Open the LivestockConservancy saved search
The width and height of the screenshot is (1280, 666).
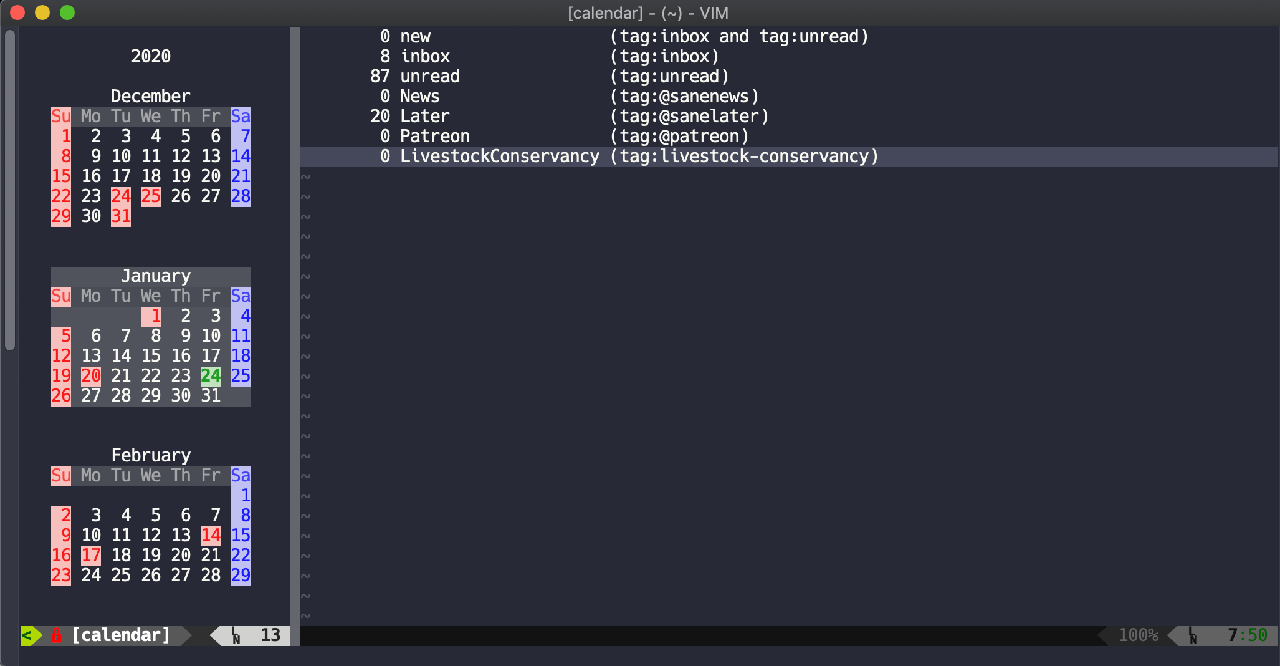tap(499, 156)
